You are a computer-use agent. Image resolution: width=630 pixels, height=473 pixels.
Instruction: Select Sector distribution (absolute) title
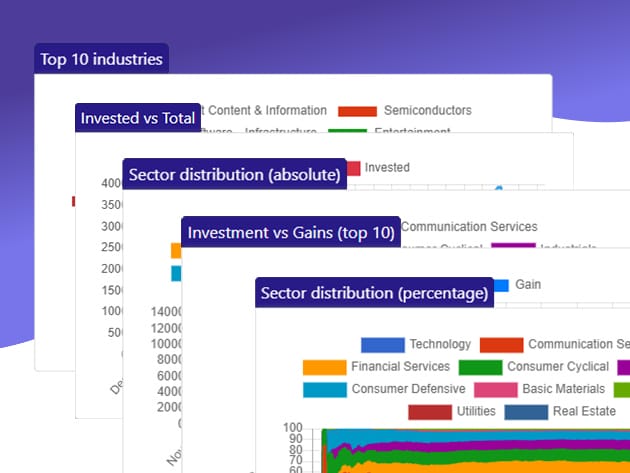point(234,175)
